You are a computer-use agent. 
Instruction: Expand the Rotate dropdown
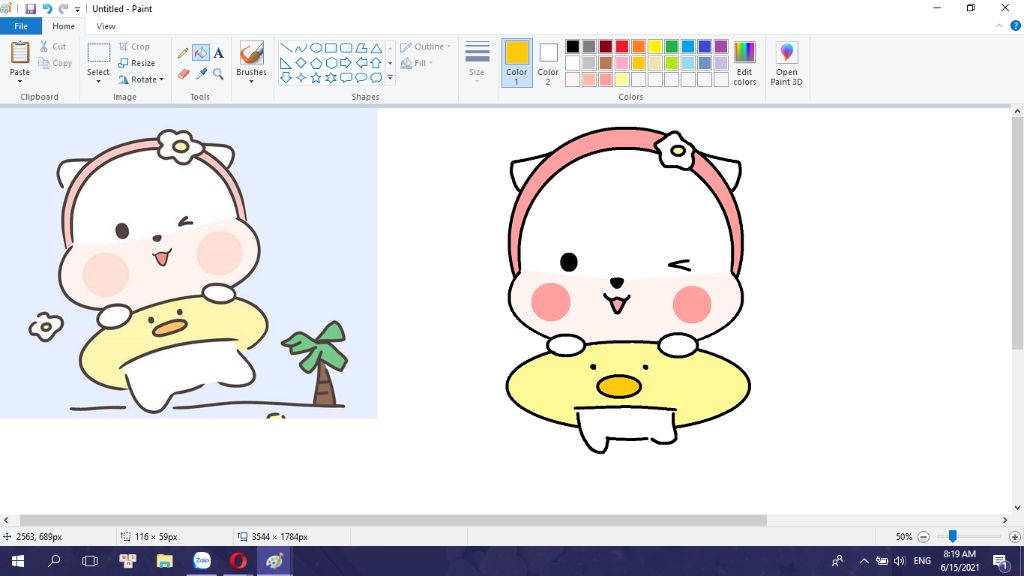pyautogui.click(x=161, y=80)
